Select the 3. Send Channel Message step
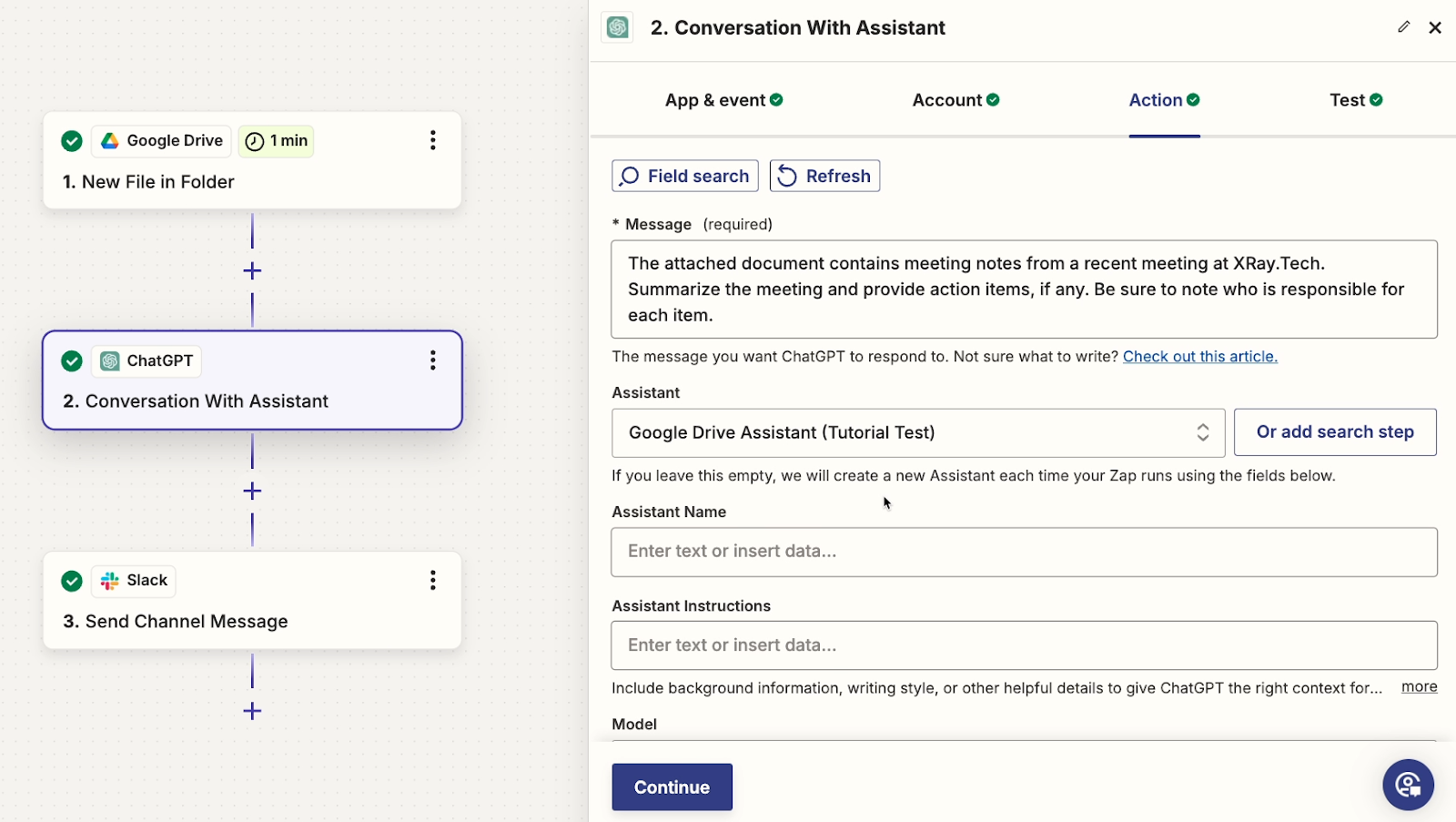Viewport: 1456px width, 822px height. point(252,600)
